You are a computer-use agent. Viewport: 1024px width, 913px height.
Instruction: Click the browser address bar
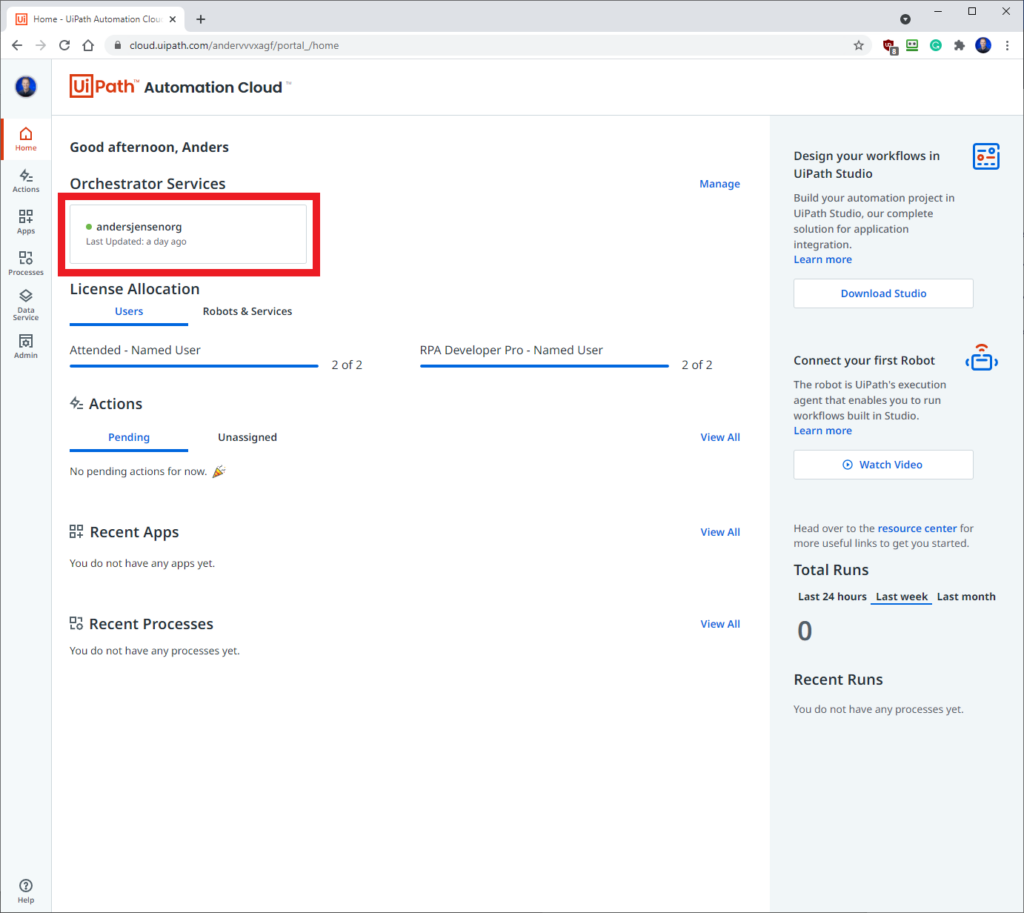(x=483, y=45)
